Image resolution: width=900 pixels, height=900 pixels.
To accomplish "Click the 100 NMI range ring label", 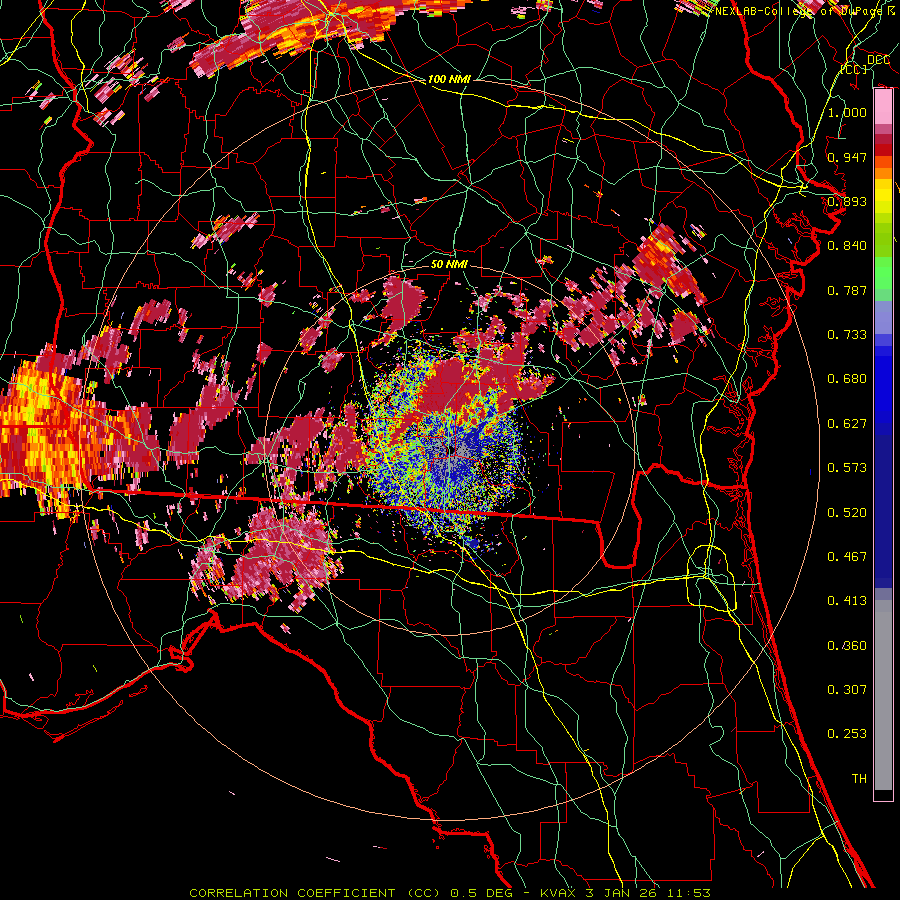I will [x=449, y=79].
